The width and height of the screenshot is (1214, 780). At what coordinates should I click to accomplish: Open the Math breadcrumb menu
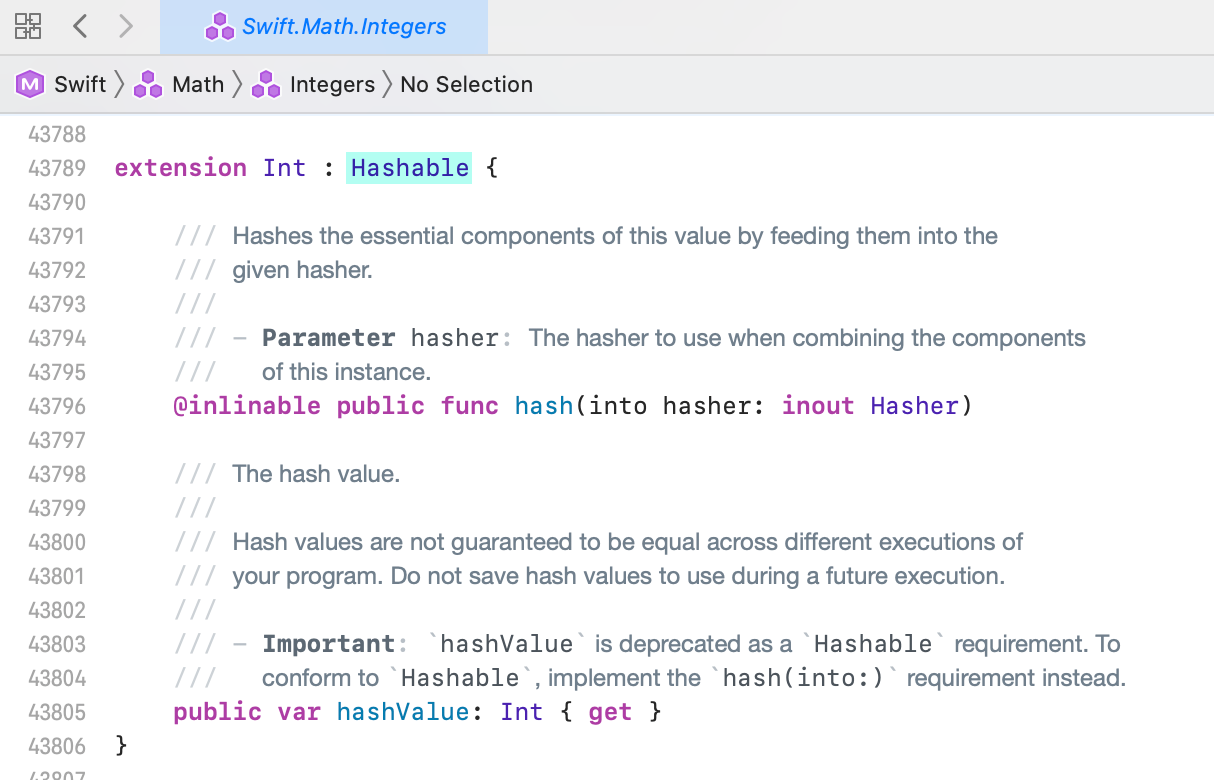coord(198,85)
